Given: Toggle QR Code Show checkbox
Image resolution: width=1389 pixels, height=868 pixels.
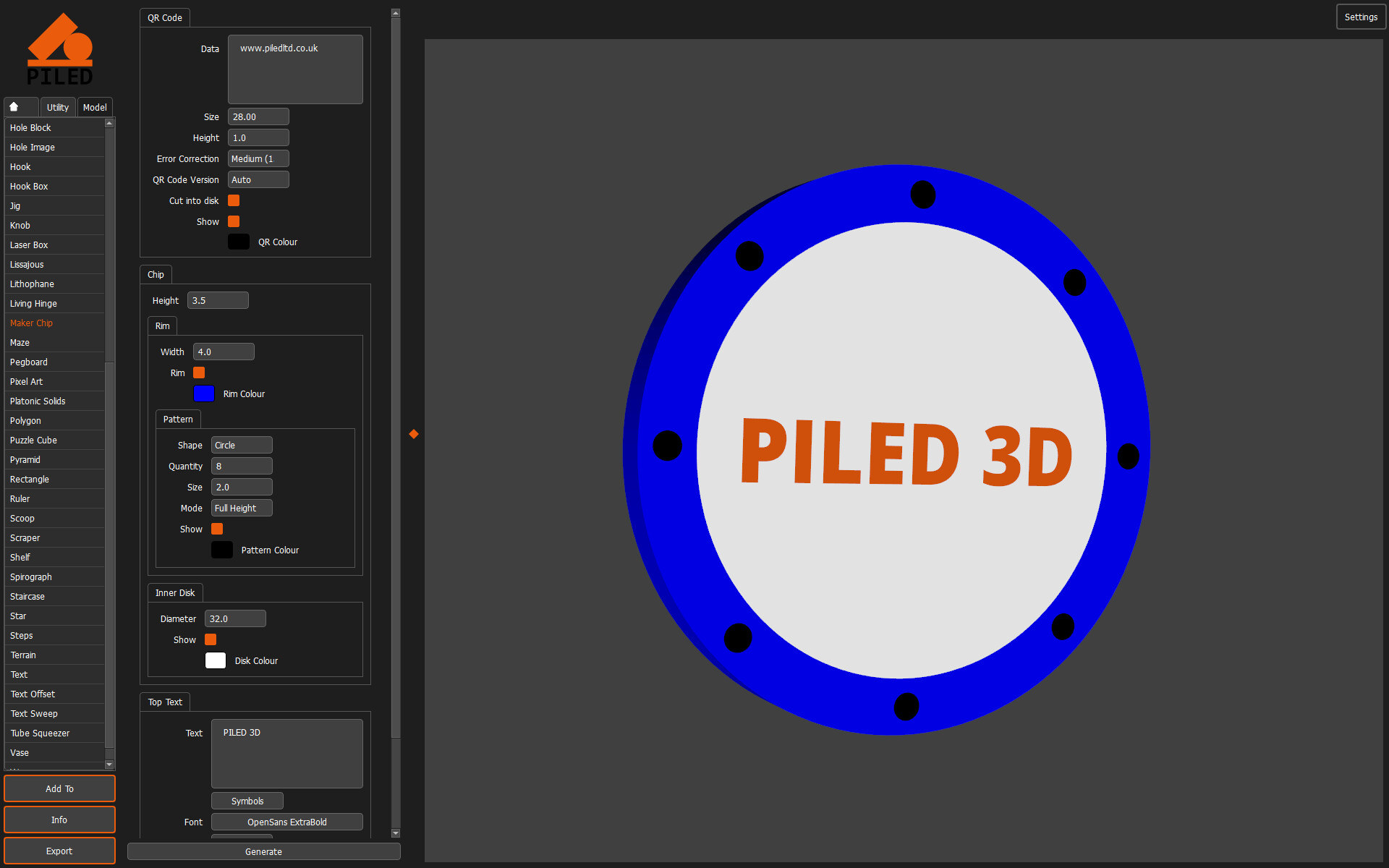Looking at the screenshot, I should tap(234, 221).
